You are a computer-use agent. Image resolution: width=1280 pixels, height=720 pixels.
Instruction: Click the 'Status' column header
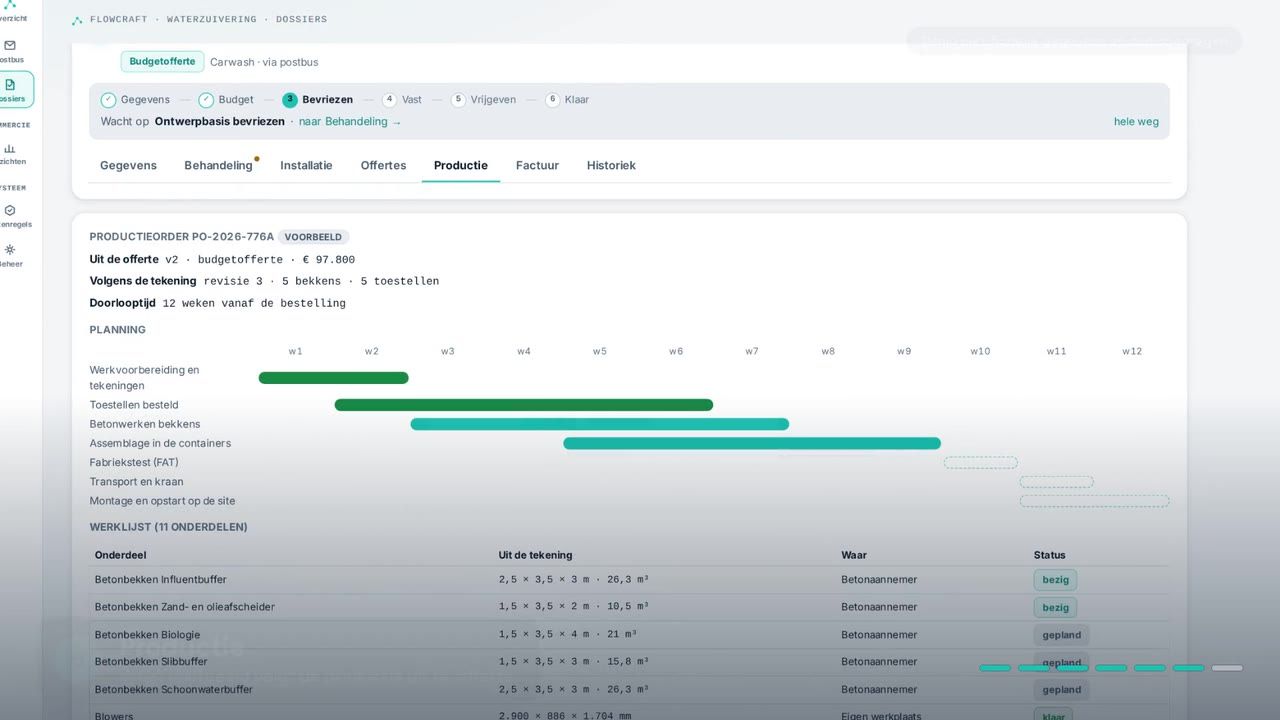coord(1050,555)
